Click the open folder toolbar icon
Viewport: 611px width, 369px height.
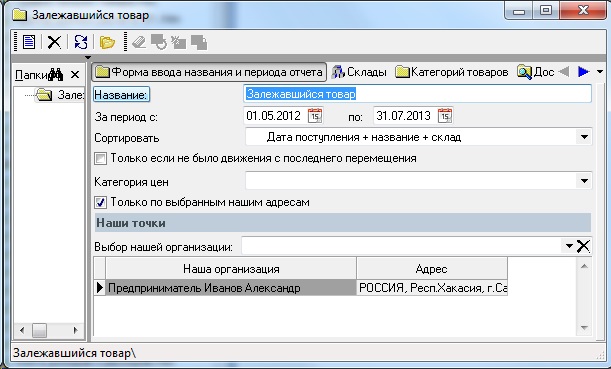pyautogui.click(x=107, y=42)
